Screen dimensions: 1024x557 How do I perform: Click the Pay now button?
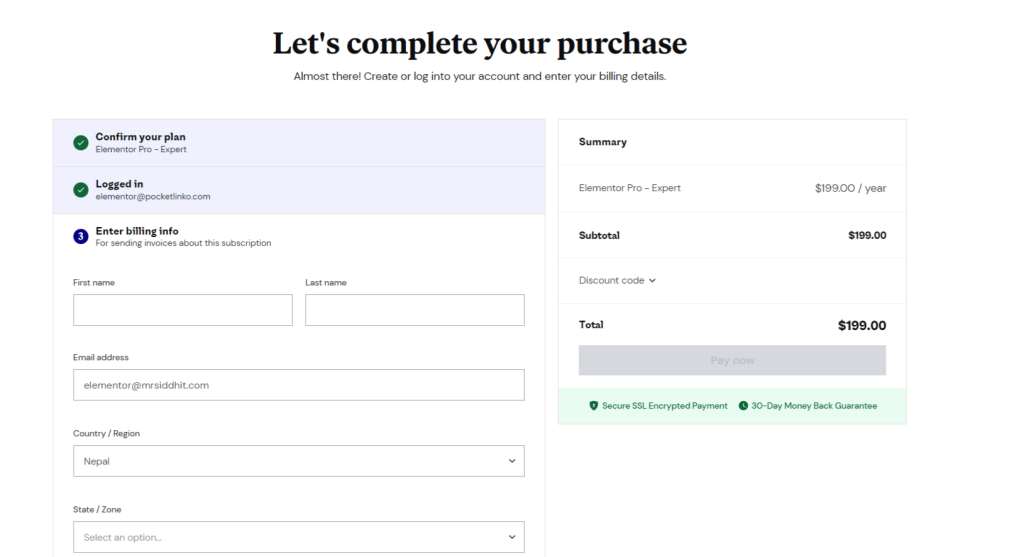tap(732, 360)
